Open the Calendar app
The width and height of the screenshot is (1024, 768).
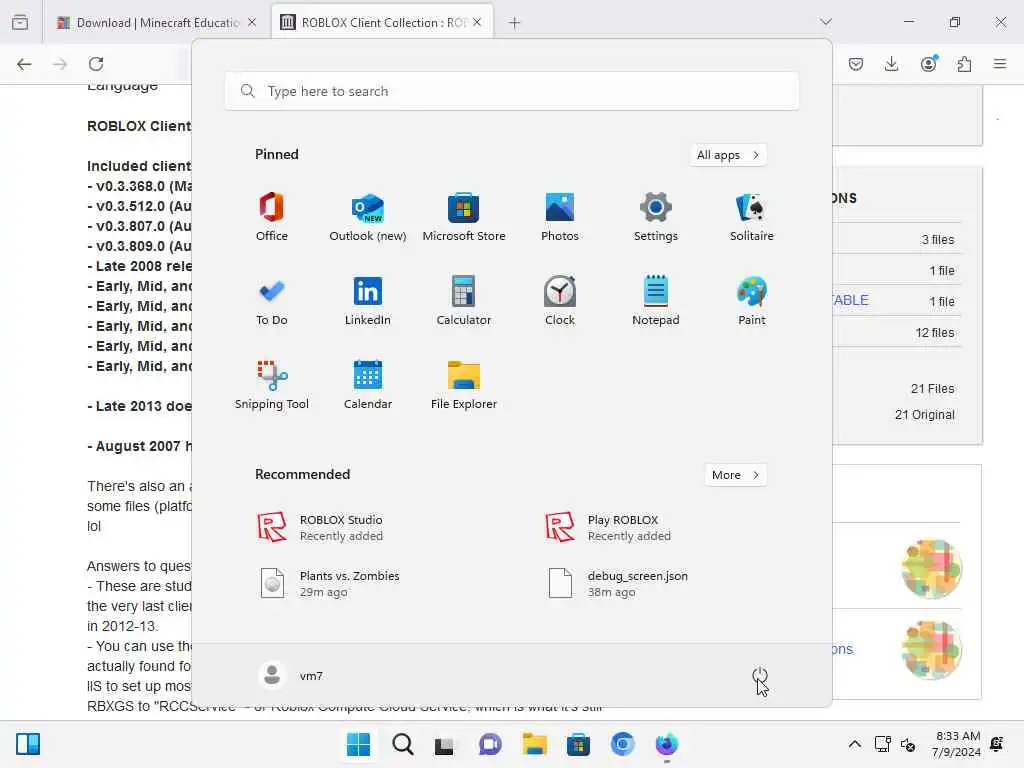[x=368, y=385]
